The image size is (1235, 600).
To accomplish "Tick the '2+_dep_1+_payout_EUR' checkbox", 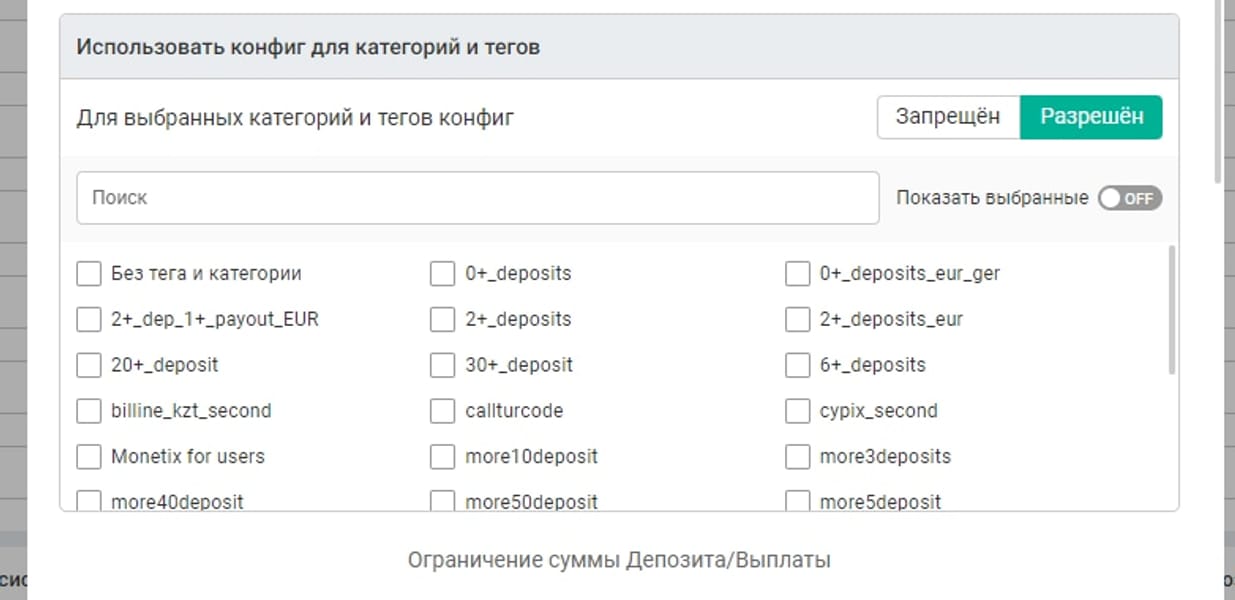I will (88, 318).
